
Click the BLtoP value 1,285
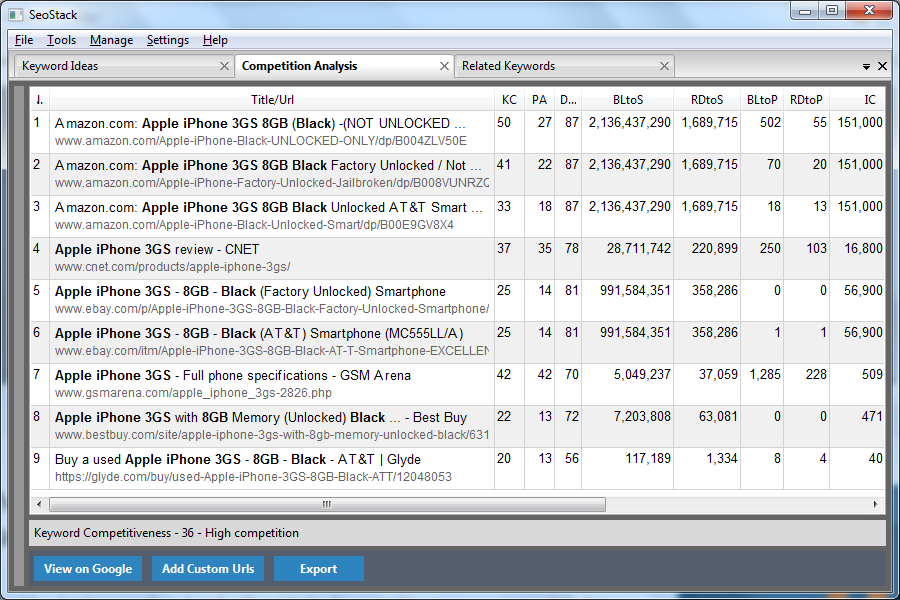click(x=765, y=374)
